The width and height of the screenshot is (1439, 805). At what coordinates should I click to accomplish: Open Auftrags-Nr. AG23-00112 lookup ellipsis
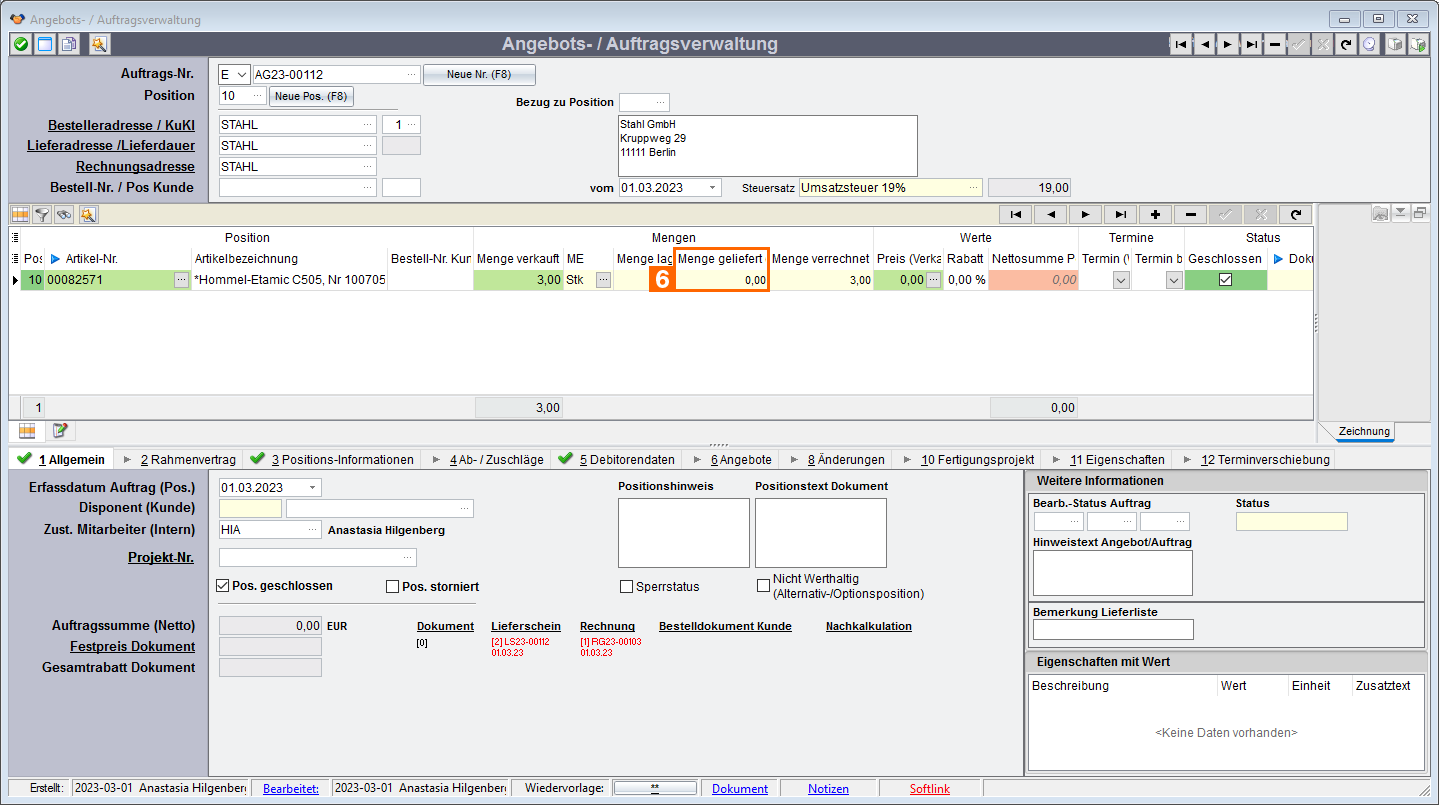(x=412, y=74)
